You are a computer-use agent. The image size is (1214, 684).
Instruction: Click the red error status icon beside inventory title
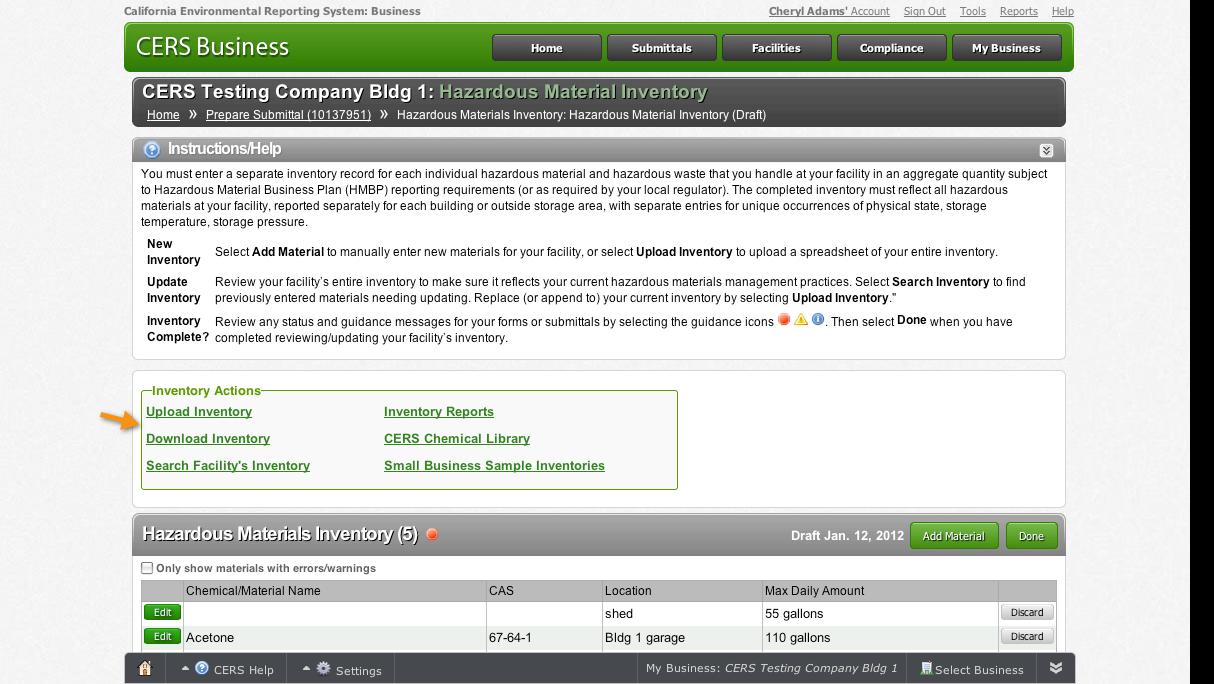pyautogui.click(x=432, y=534)
